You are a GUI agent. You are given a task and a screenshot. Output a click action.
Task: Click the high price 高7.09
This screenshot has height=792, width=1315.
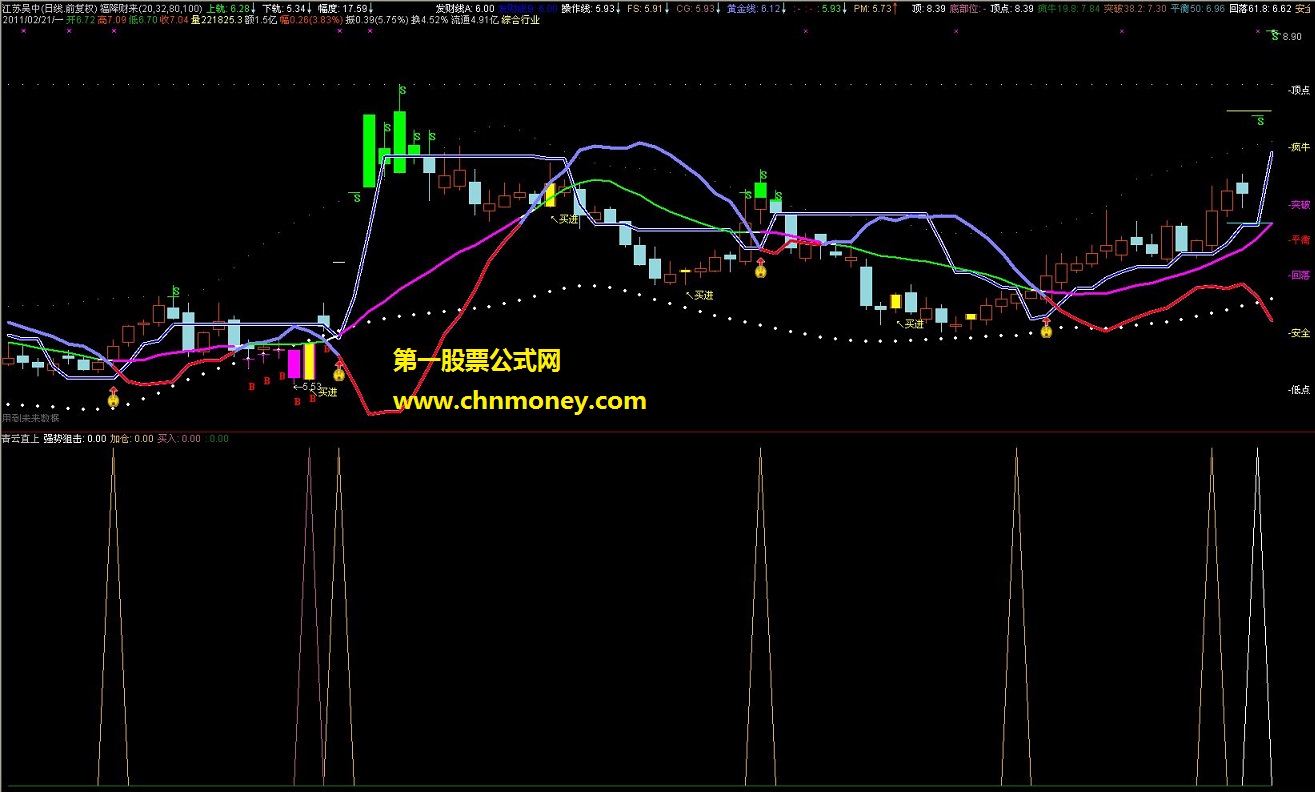point(112,19)
